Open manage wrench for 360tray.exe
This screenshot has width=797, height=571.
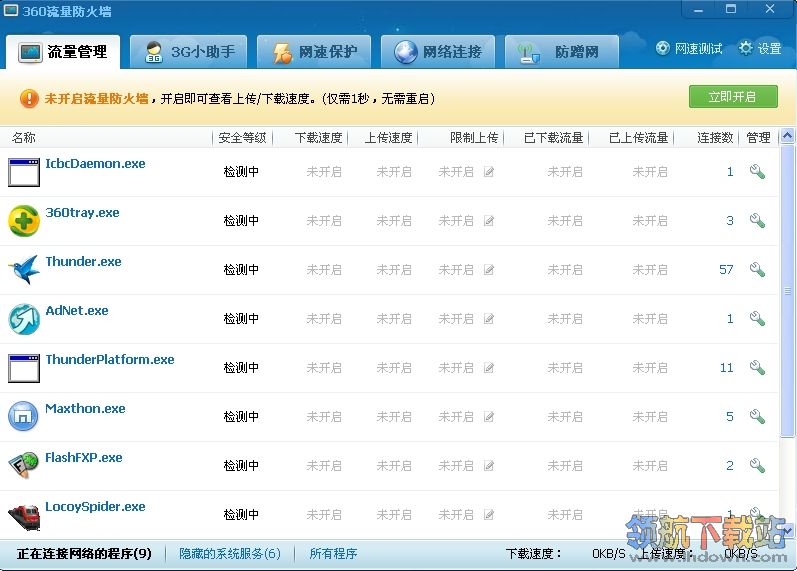(757, 221)
